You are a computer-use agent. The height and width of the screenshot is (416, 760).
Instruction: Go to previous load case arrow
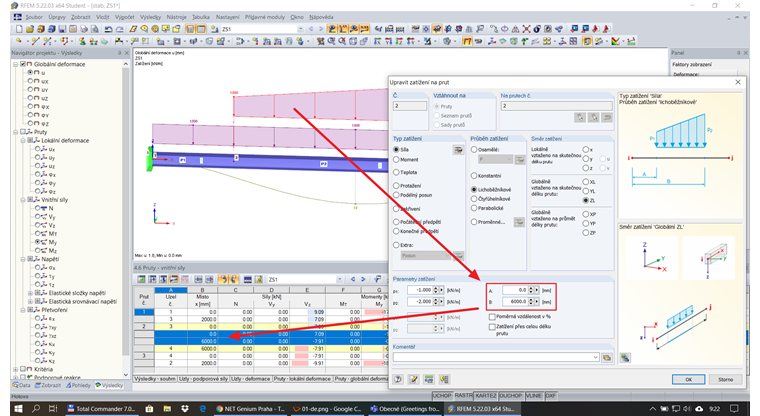[x=311, y=29]
